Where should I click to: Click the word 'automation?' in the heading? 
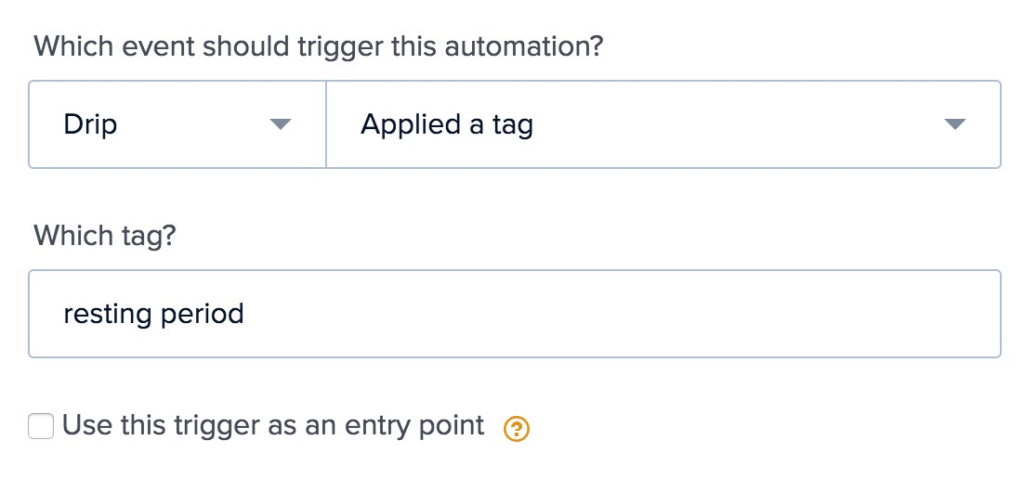click(x=519, y=46)
